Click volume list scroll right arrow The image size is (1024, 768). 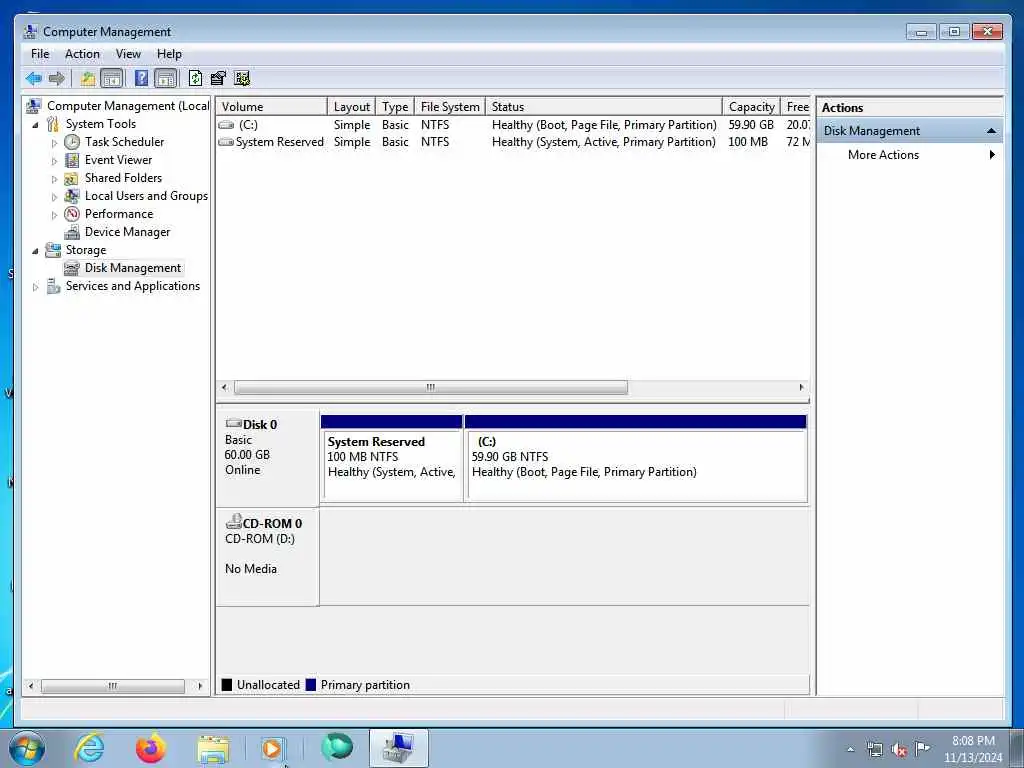(801, 387)
